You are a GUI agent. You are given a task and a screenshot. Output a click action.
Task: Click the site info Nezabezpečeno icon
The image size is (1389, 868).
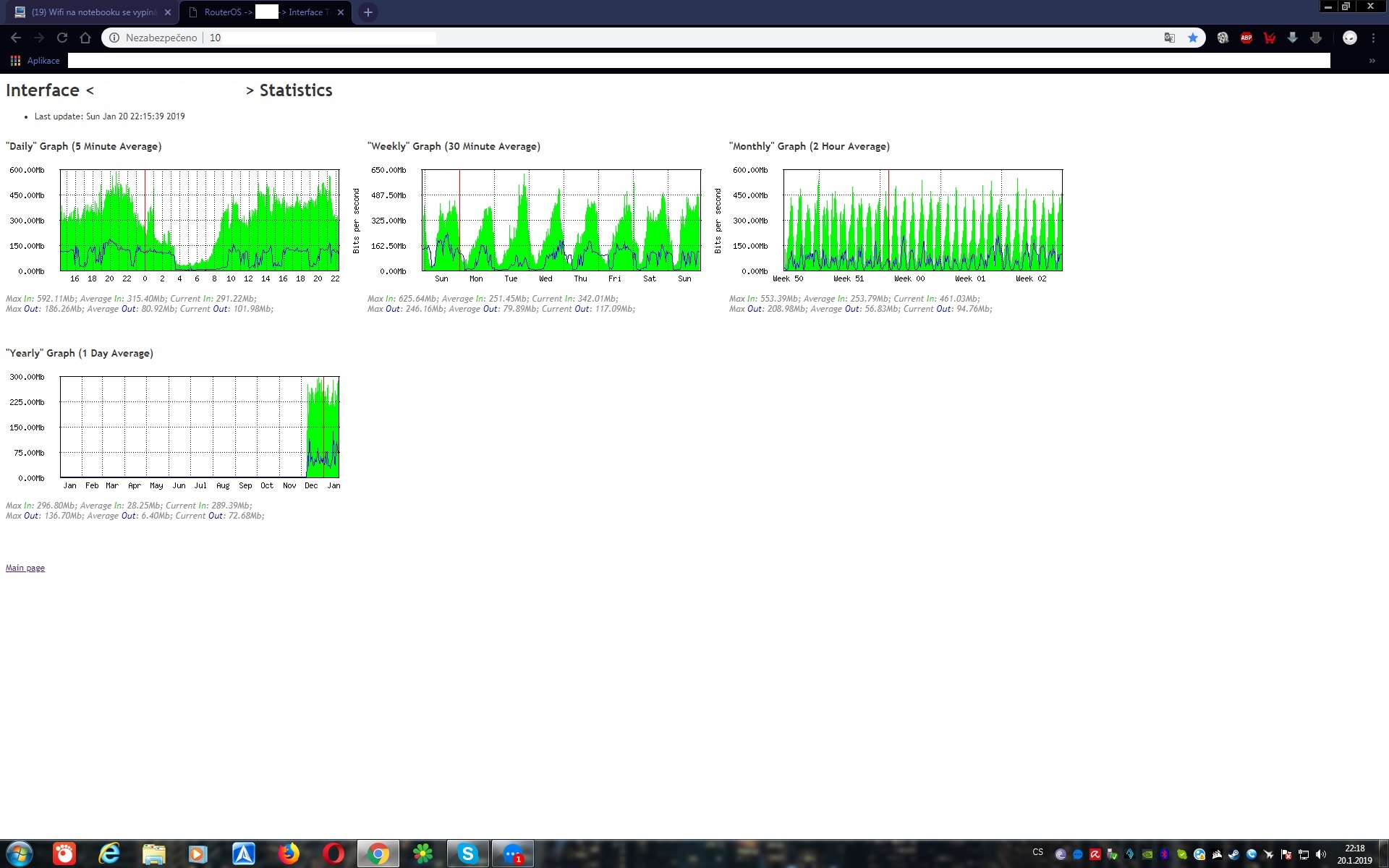click(x=114, y=38)
